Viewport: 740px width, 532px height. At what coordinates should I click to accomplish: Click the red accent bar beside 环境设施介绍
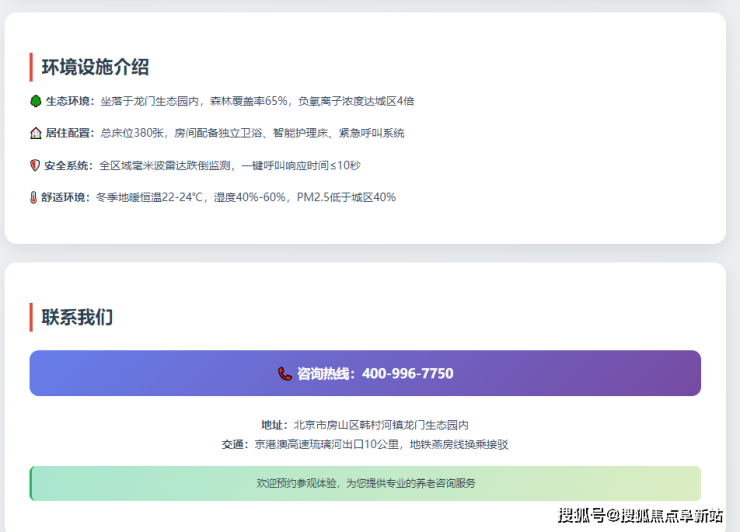coord(31,67)
